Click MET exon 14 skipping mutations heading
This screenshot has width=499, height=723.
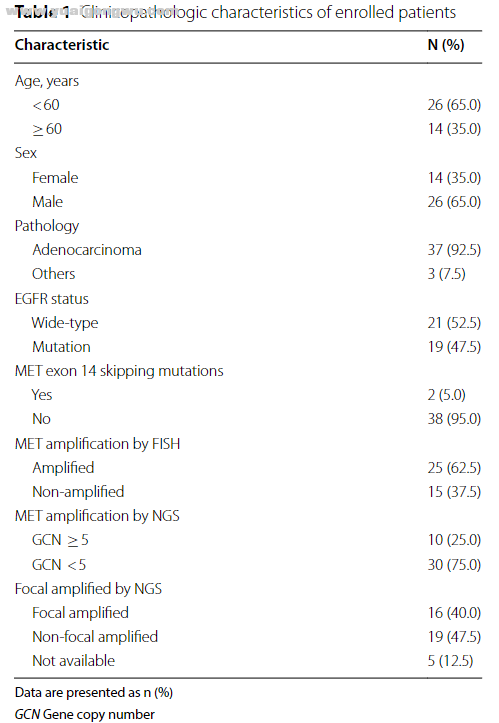coord(119,371)
